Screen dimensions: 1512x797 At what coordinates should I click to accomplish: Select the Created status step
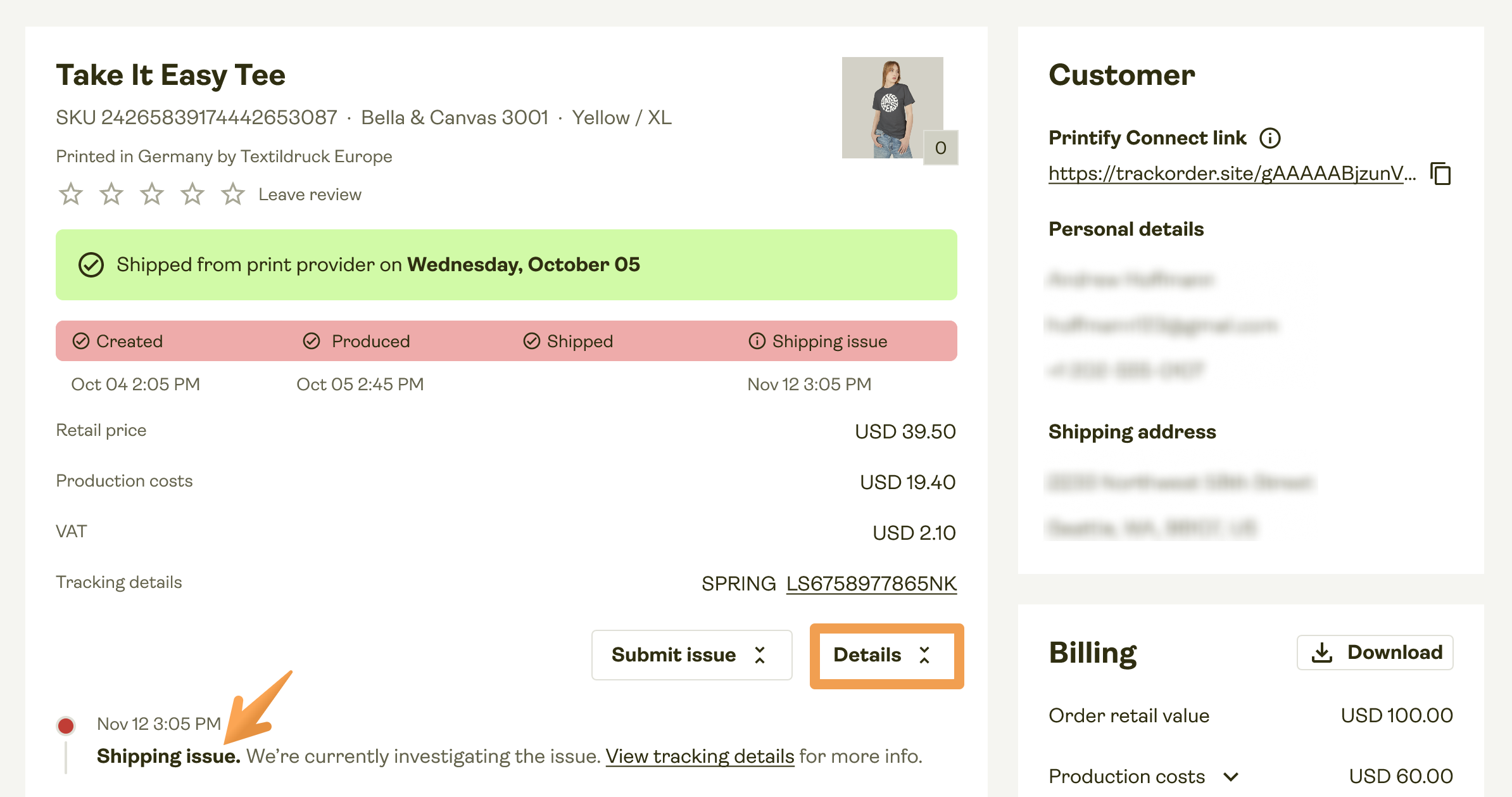(x=118, y=341)
